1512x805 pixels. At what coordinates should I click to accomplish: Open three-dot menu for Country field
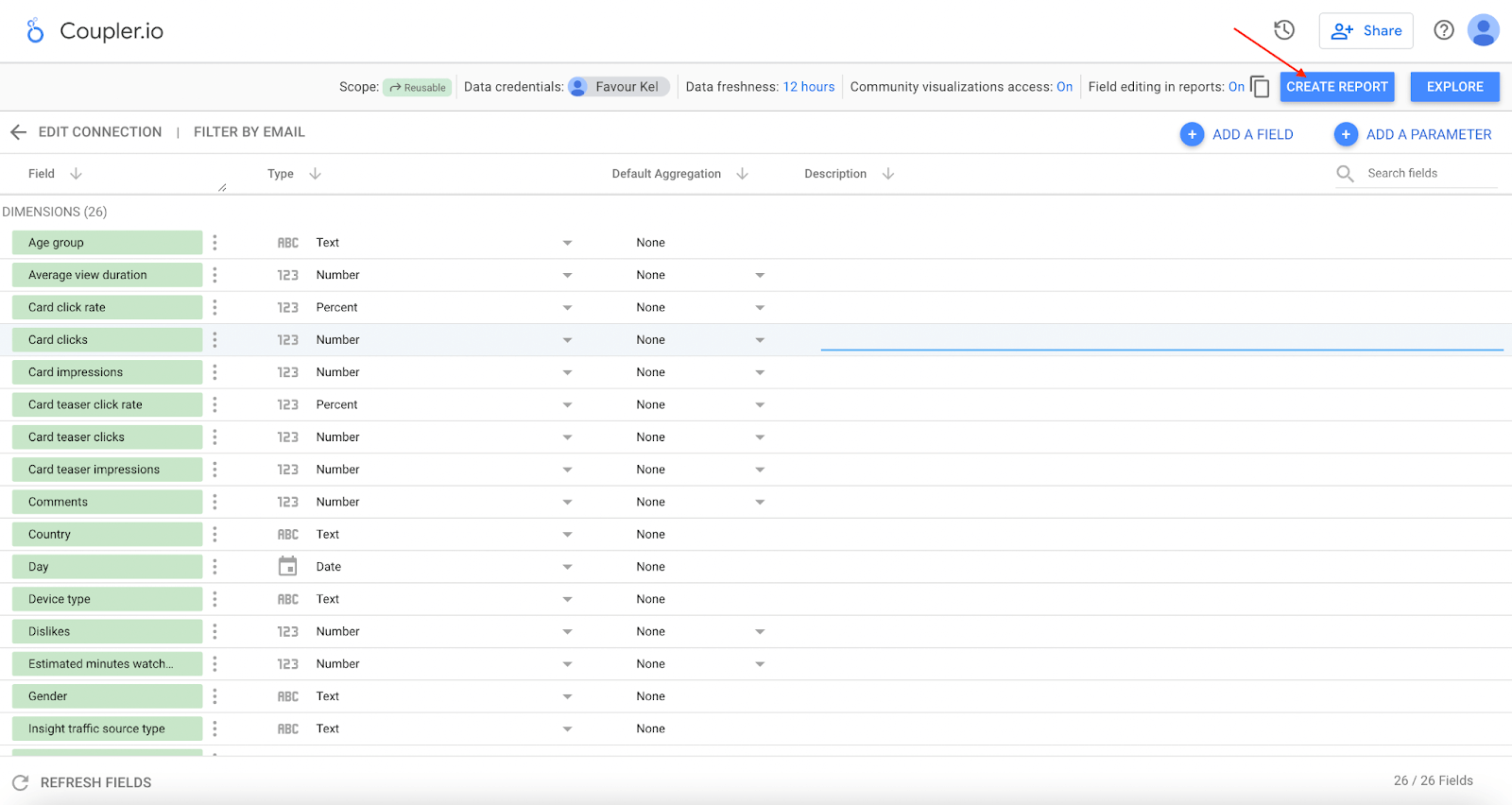click(215, 535)
